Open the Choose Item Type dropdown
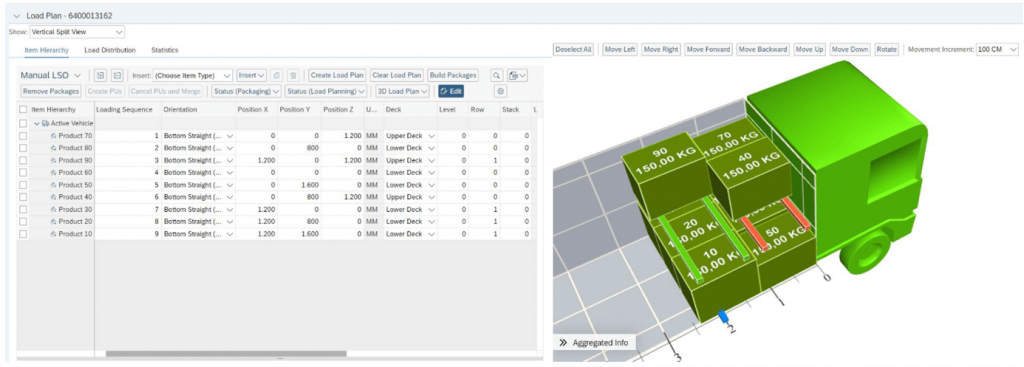The width and height of the screenshot is (1024, 367). [x=192, y=76]
